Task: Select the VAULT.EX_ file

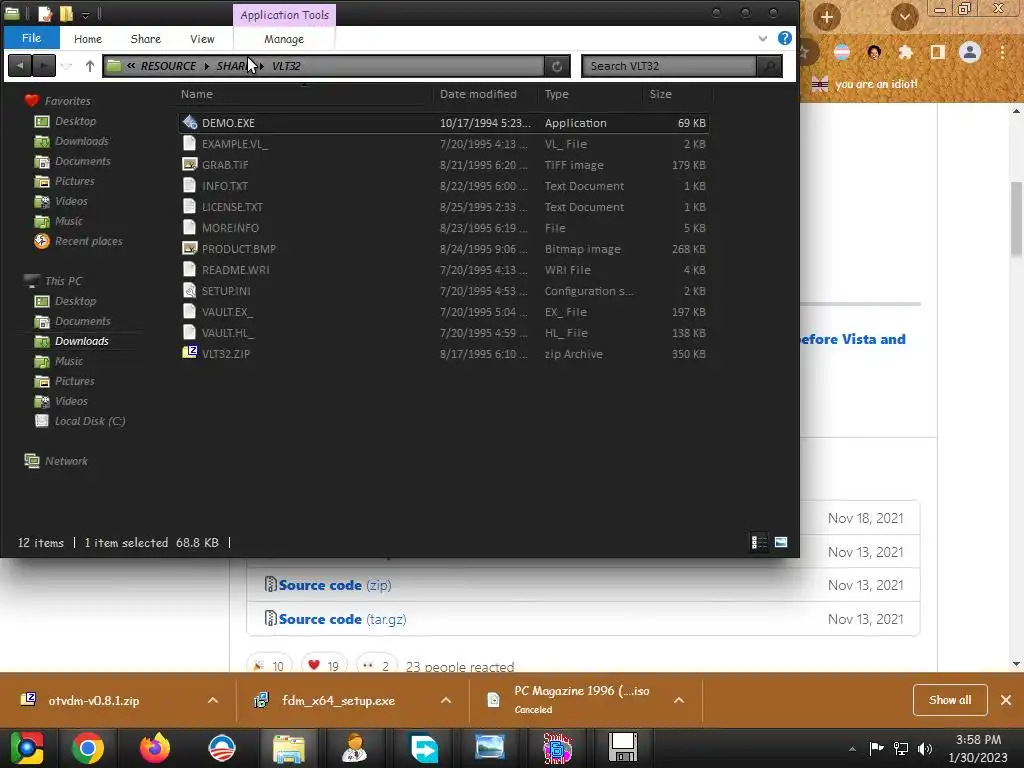Action: pos(443,312)
